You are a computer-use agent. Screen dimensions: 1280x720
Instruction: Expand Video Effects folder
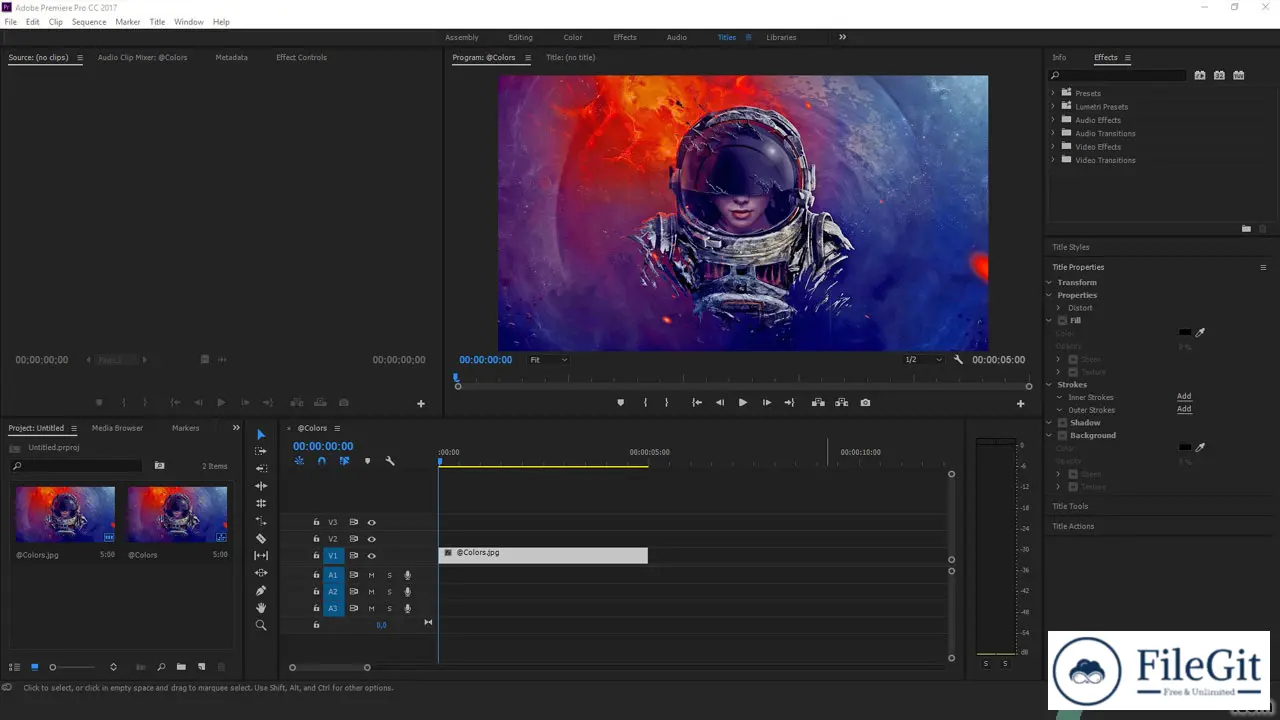pyautogui.click(x=1053, y=147)
